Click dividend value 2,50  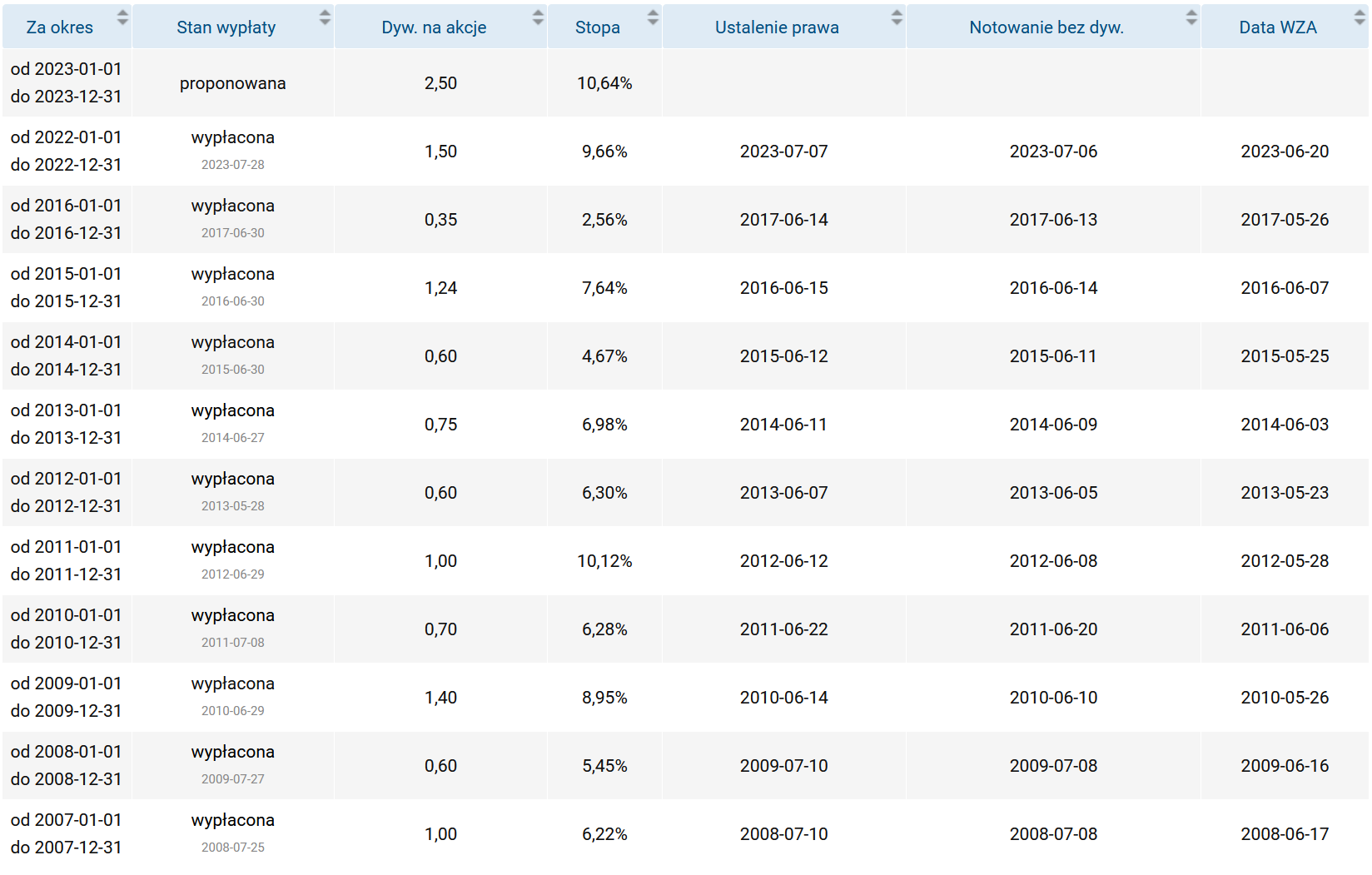440,83
